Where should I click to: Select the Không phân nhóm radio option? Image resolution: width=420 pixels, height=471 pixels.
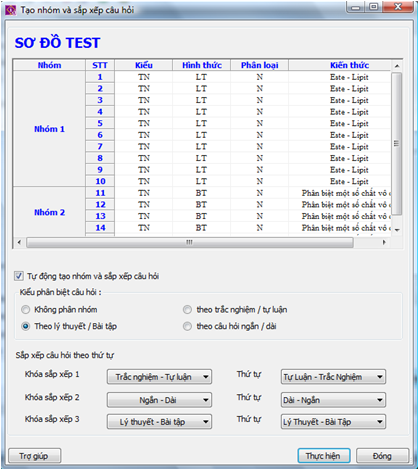(x=26, y=310)
